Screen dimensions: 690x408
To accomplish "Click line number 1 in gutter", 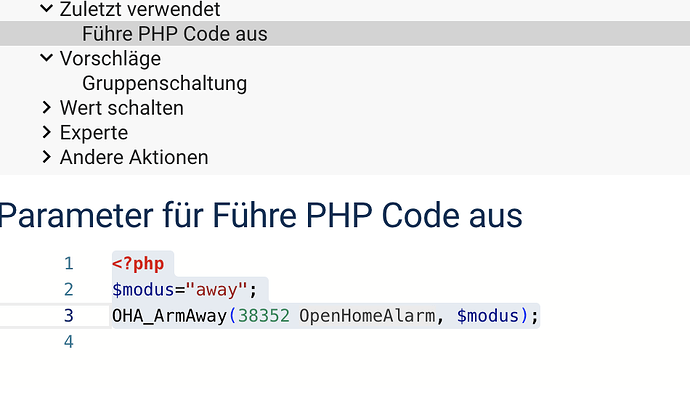I will click(69, 264).
